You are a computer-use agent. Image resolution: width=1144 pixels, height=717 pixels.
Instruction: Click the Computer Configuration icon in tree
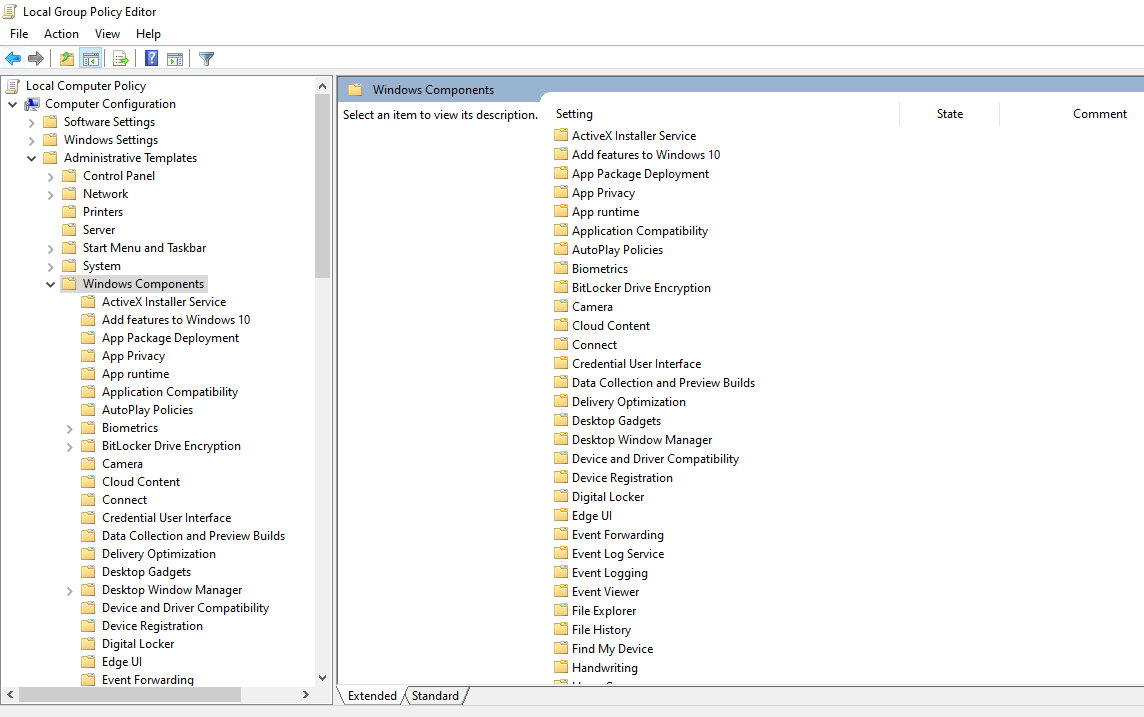[32, 104]
